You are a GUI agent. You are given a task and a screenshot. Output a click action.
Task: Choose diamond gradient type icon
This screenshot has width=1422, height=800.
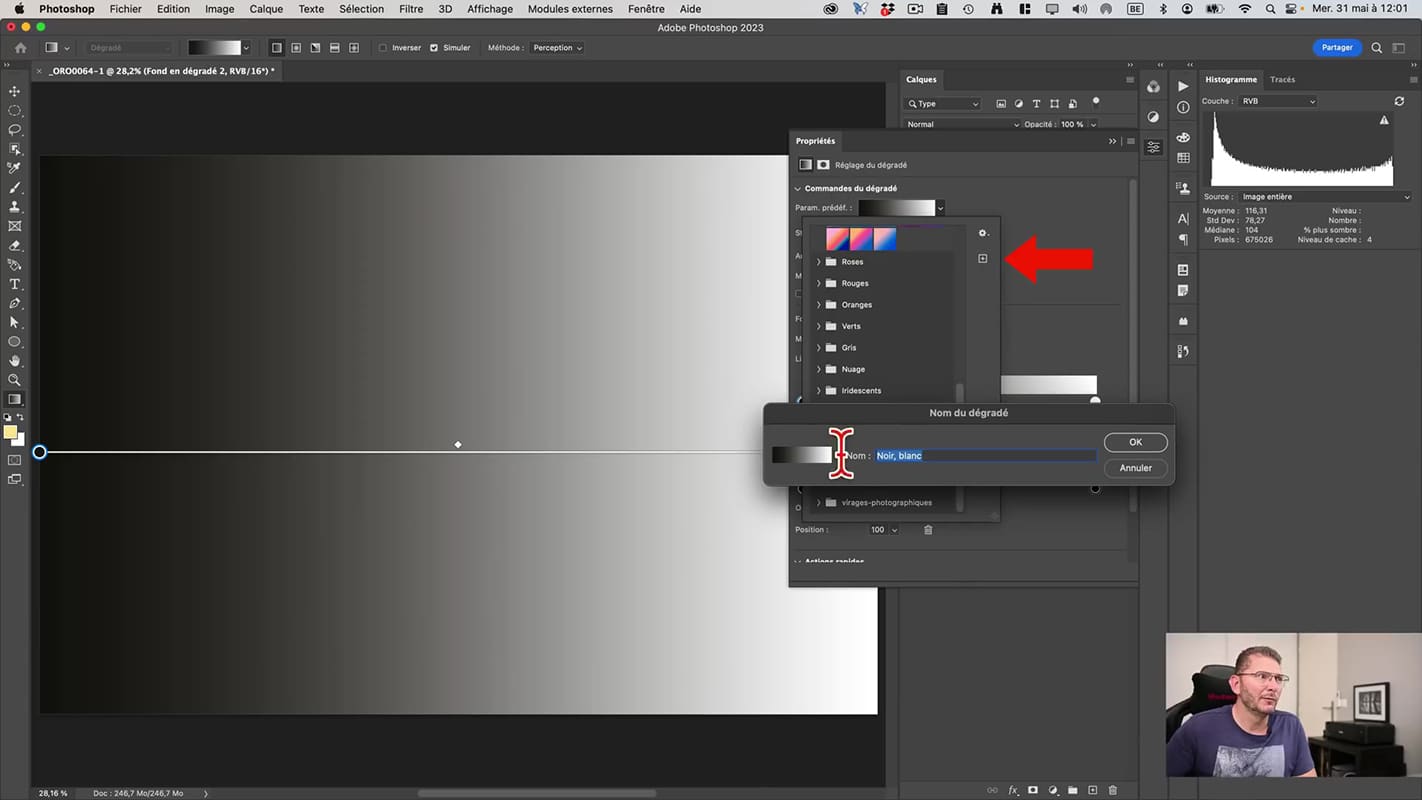[354, 48]
